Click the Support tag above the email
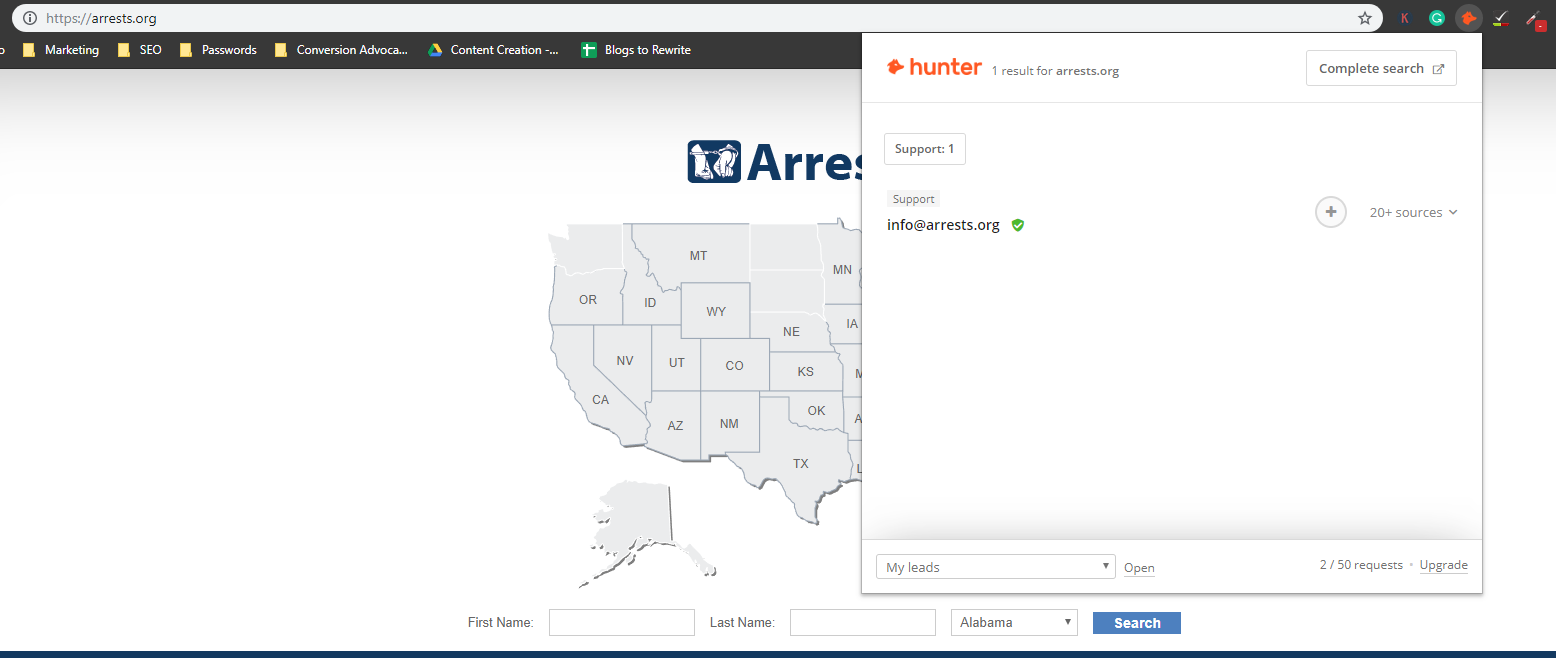 (x=914, y=199)
